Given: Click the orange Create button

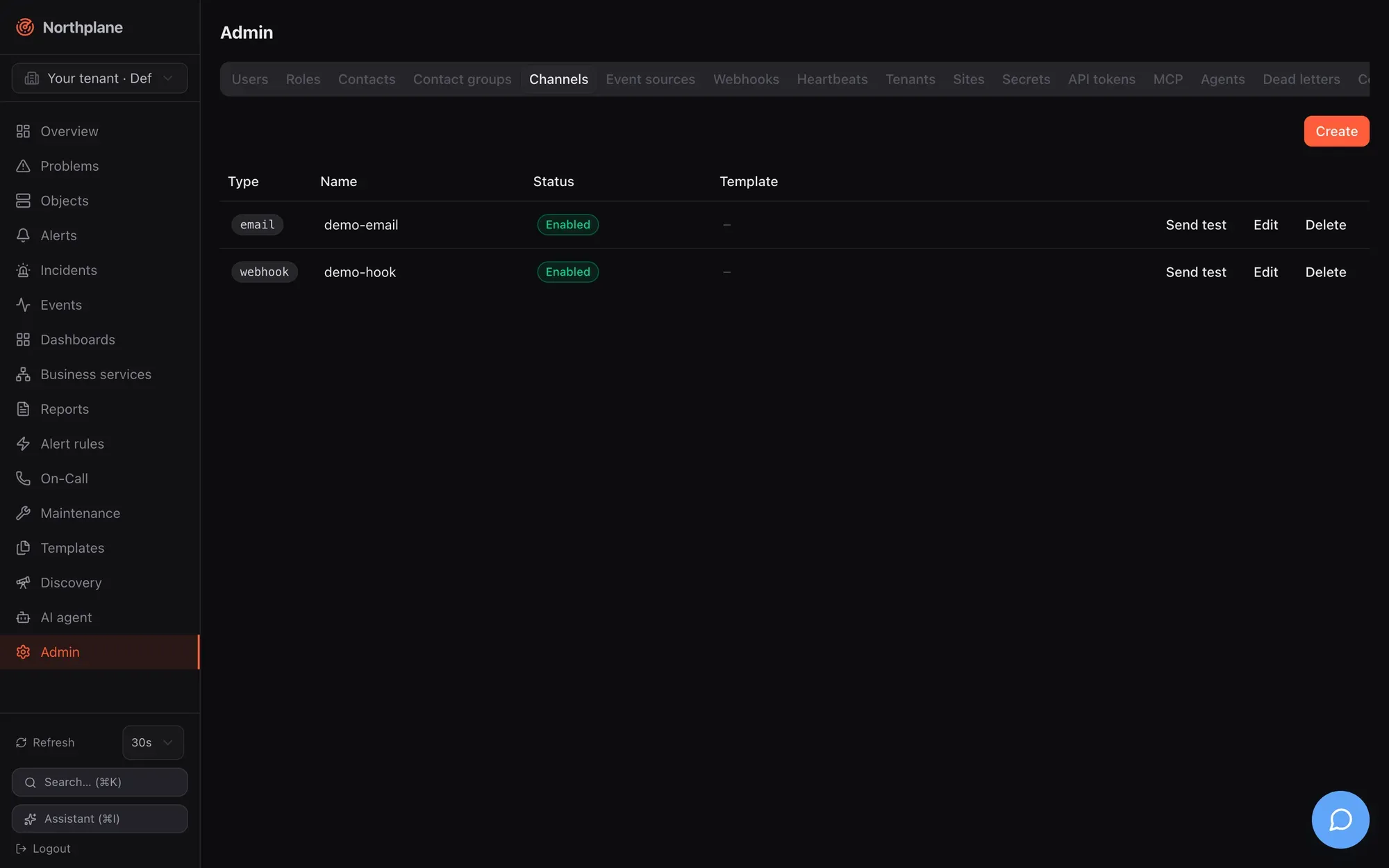Looking at the screenshot, I should pos(1336,131).
